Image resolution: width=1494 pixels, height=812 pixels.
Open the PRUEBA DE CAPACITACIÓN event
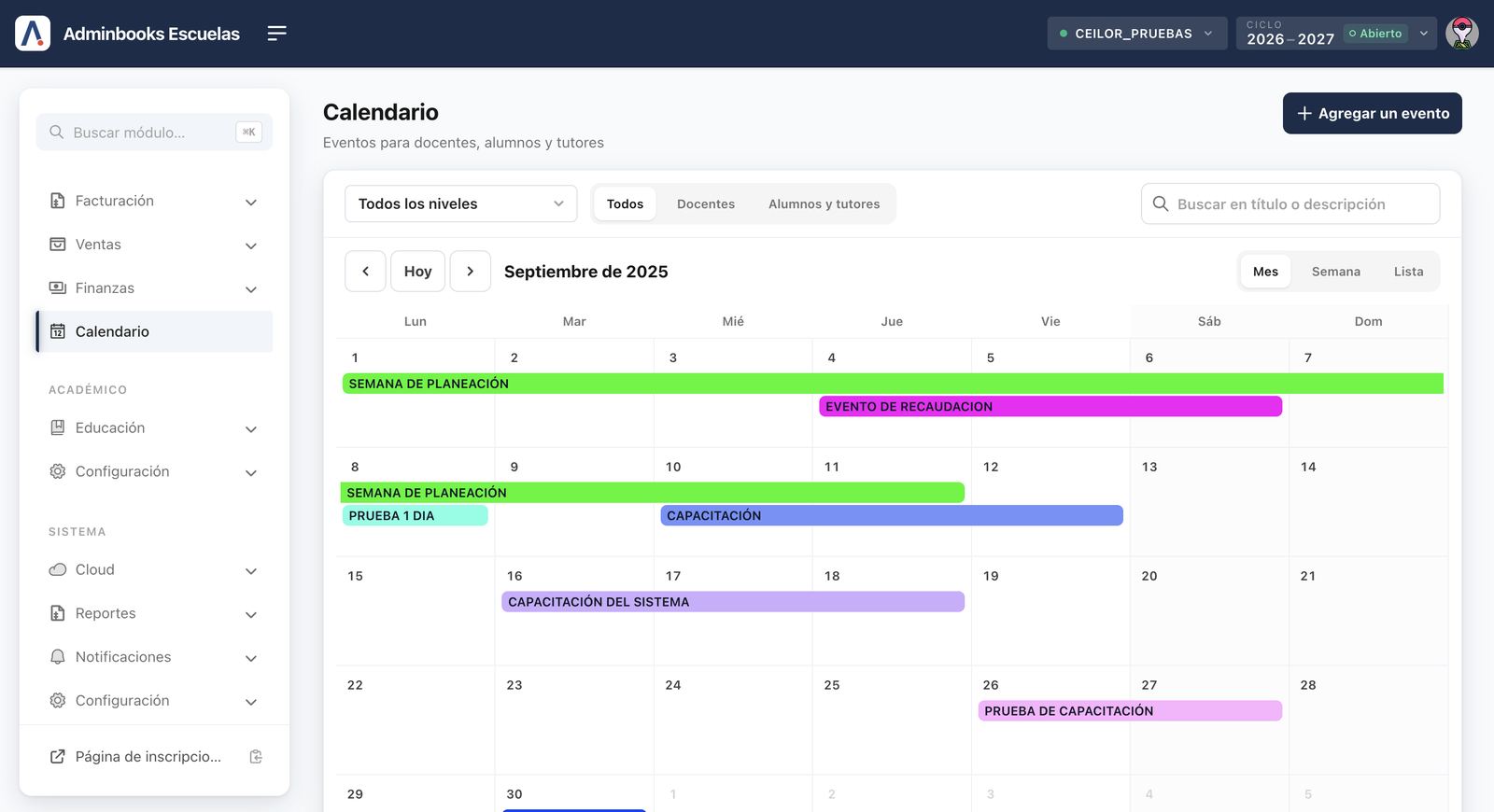[x=1130, y=711]
